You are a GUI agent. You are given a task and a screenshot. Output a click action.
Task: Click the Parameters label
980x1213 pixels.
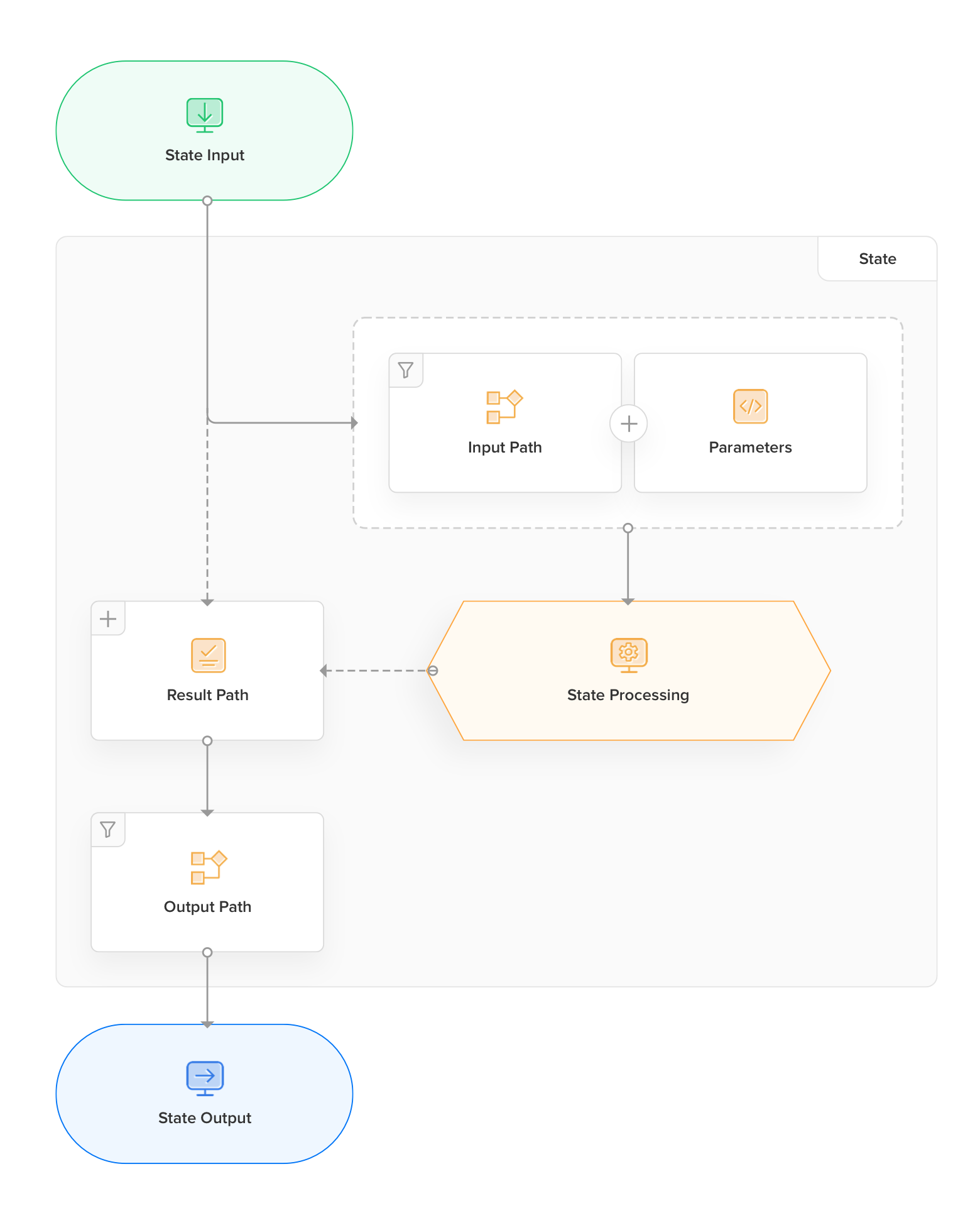(750, 447)
